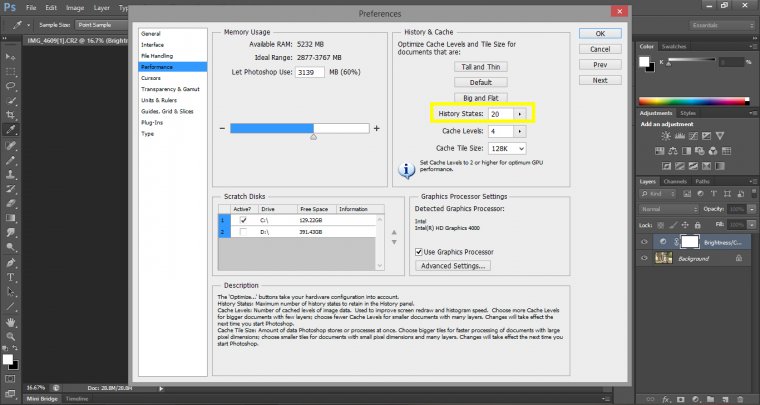This screenshot has width=760, height=405.
Task: Select the Zoom tool in toolbox
Action: tap(11, 336)
